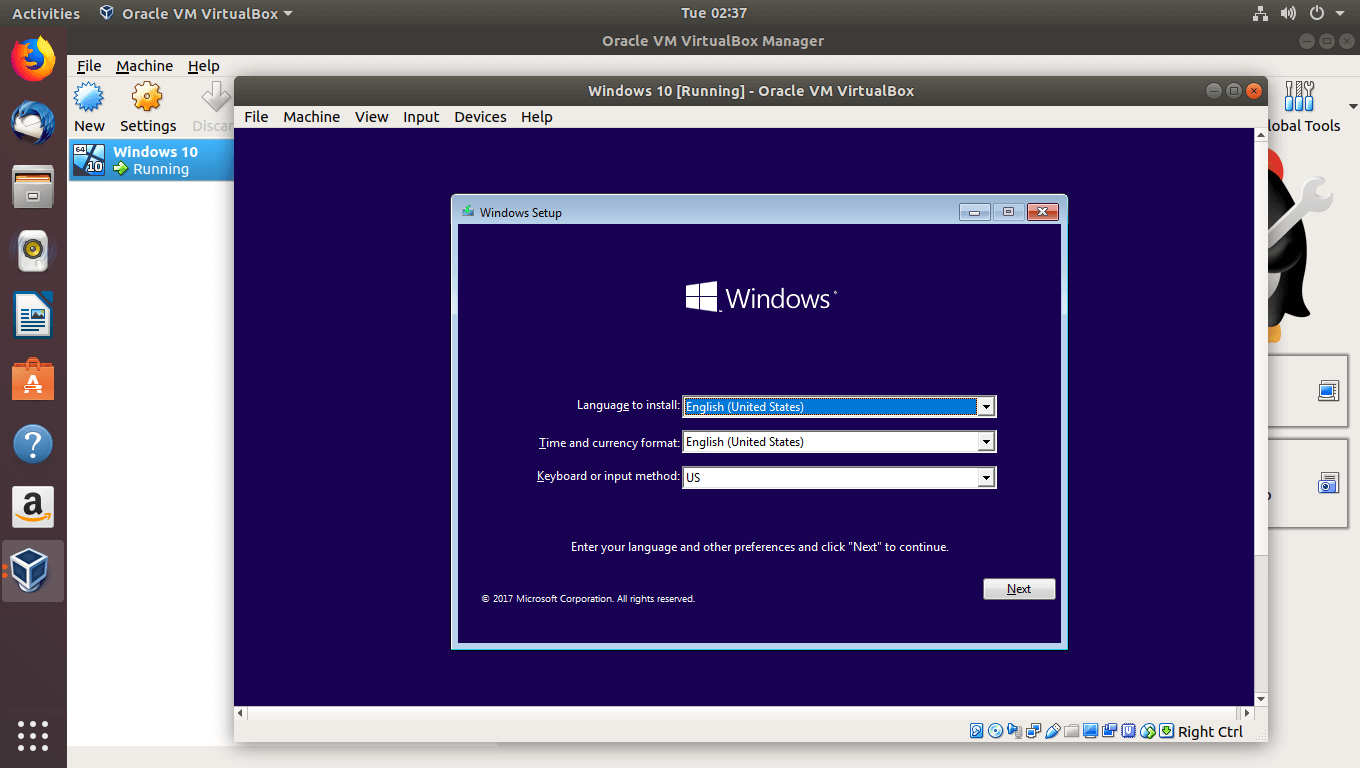
Task: Launch Firefox from the Ubuntu dock
Action: (x=33, y=59)
